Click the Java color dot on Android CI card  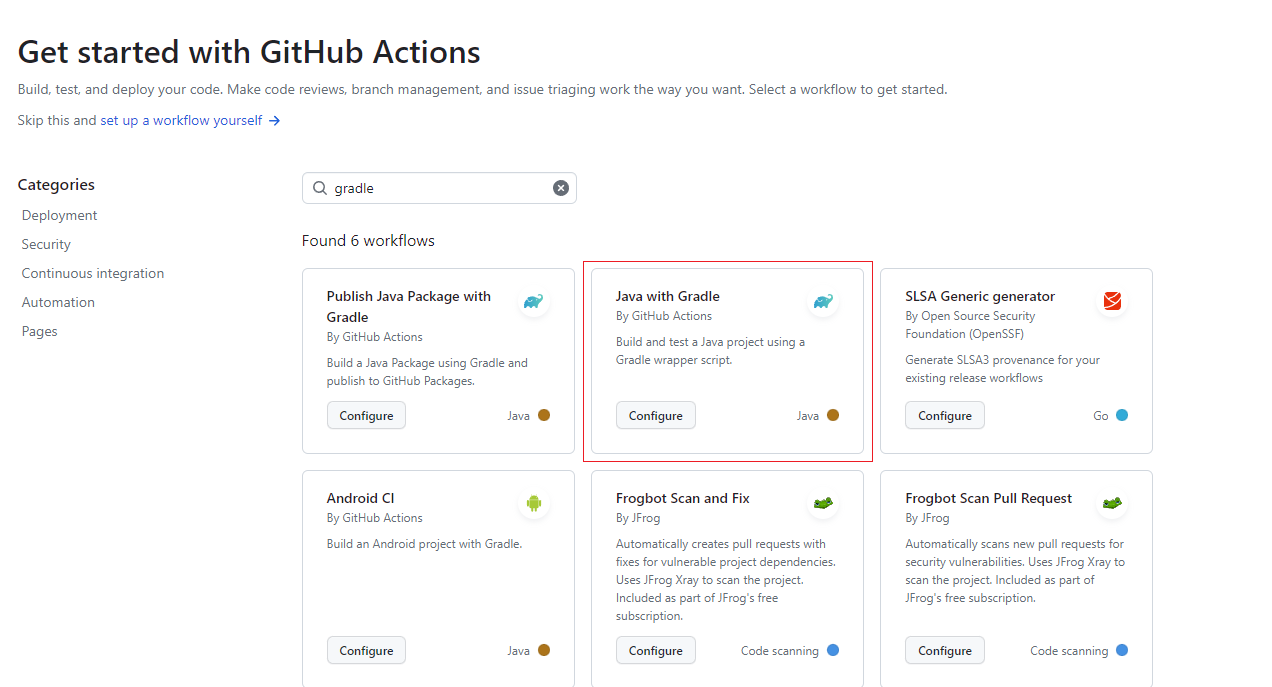[544, 650]
